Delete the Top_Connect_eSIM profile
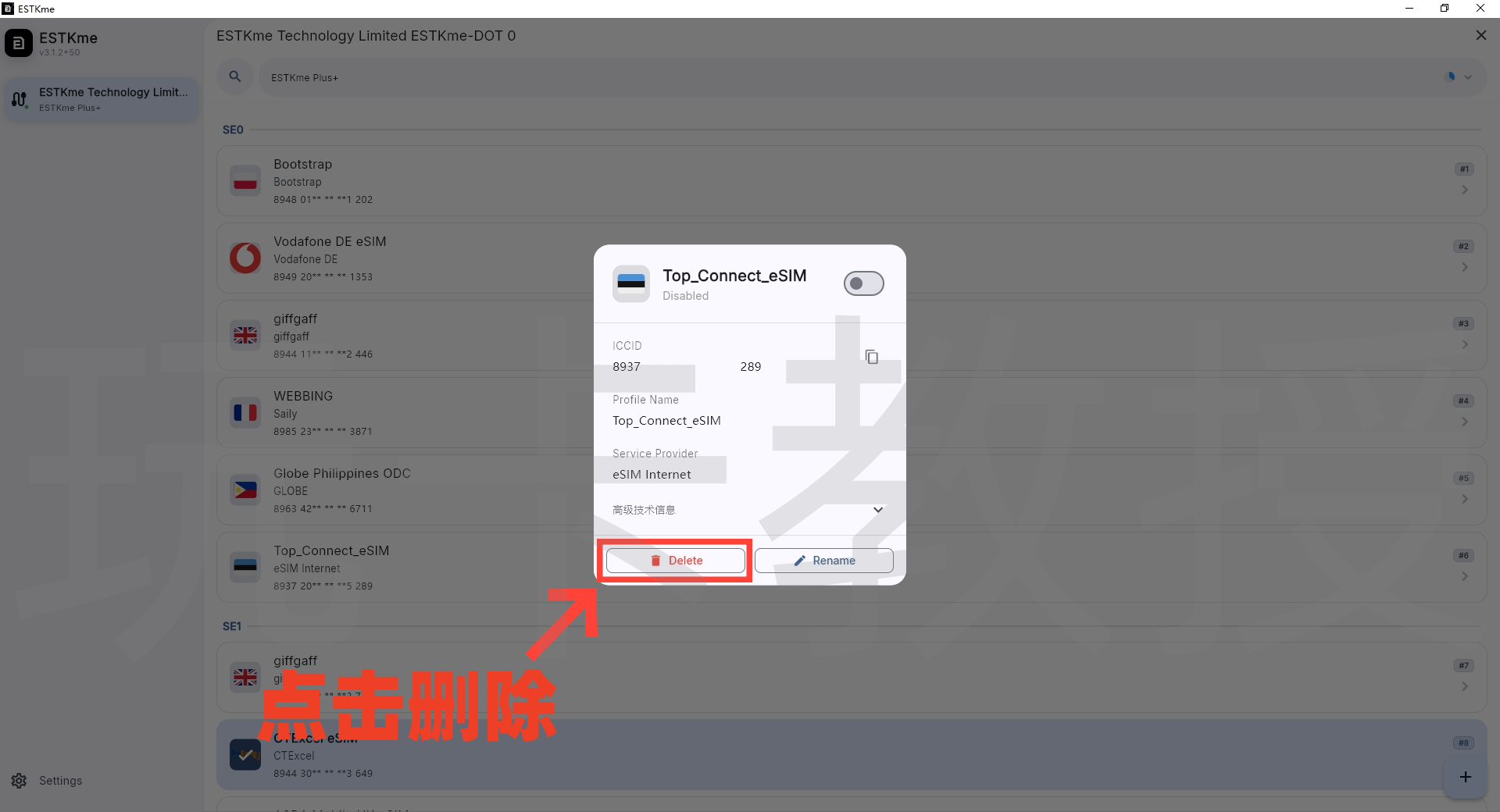 (x=676, y=561)
